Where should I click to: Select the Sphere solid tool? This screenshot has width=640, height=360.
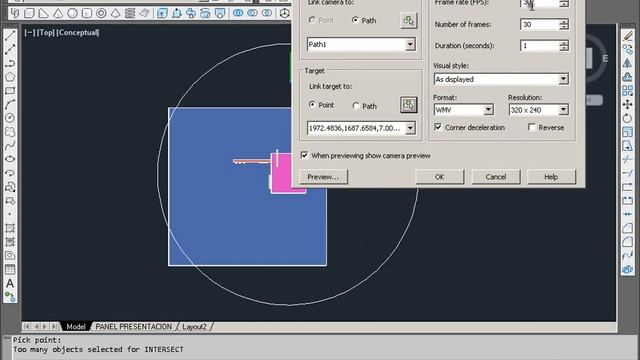click(72, 13)
